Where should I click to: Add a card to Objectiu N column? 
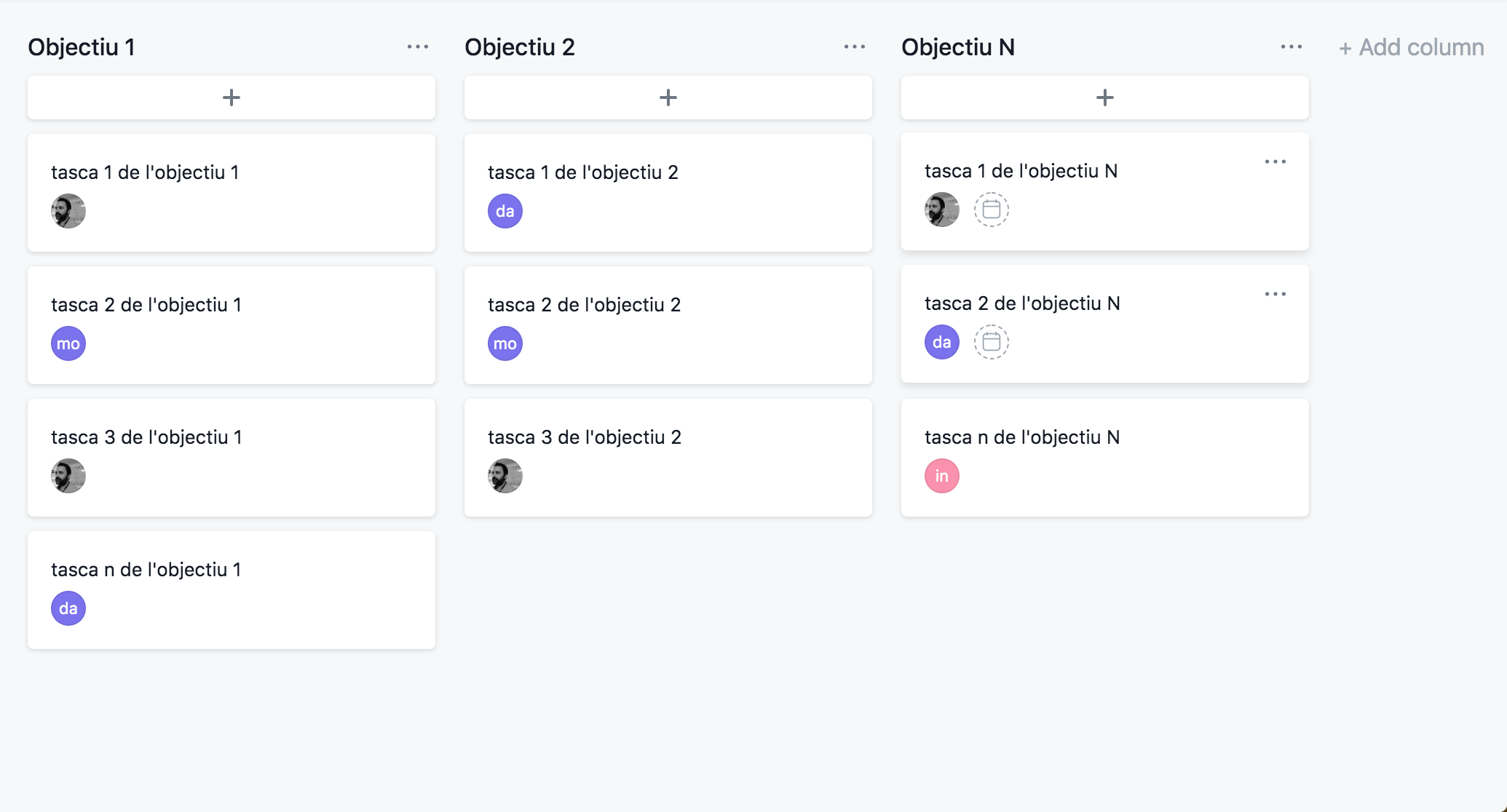pos(1105,97)
